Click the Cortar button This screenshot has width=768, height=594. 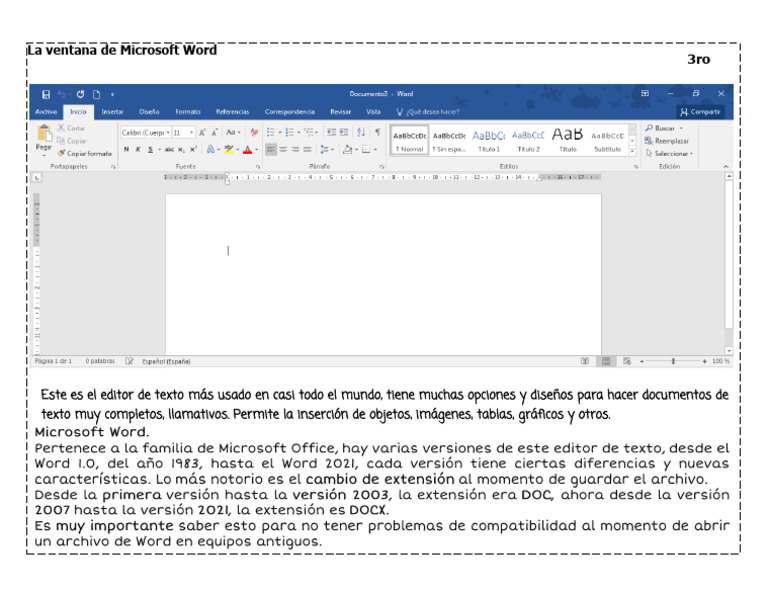[72, 128]
